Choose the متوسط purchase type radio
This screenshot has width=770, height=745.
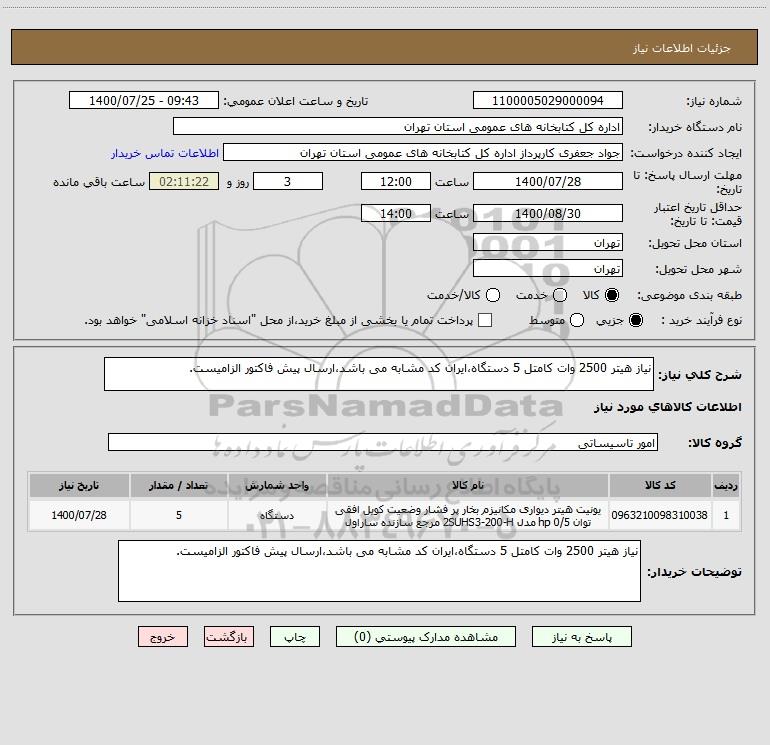point(577,320)
